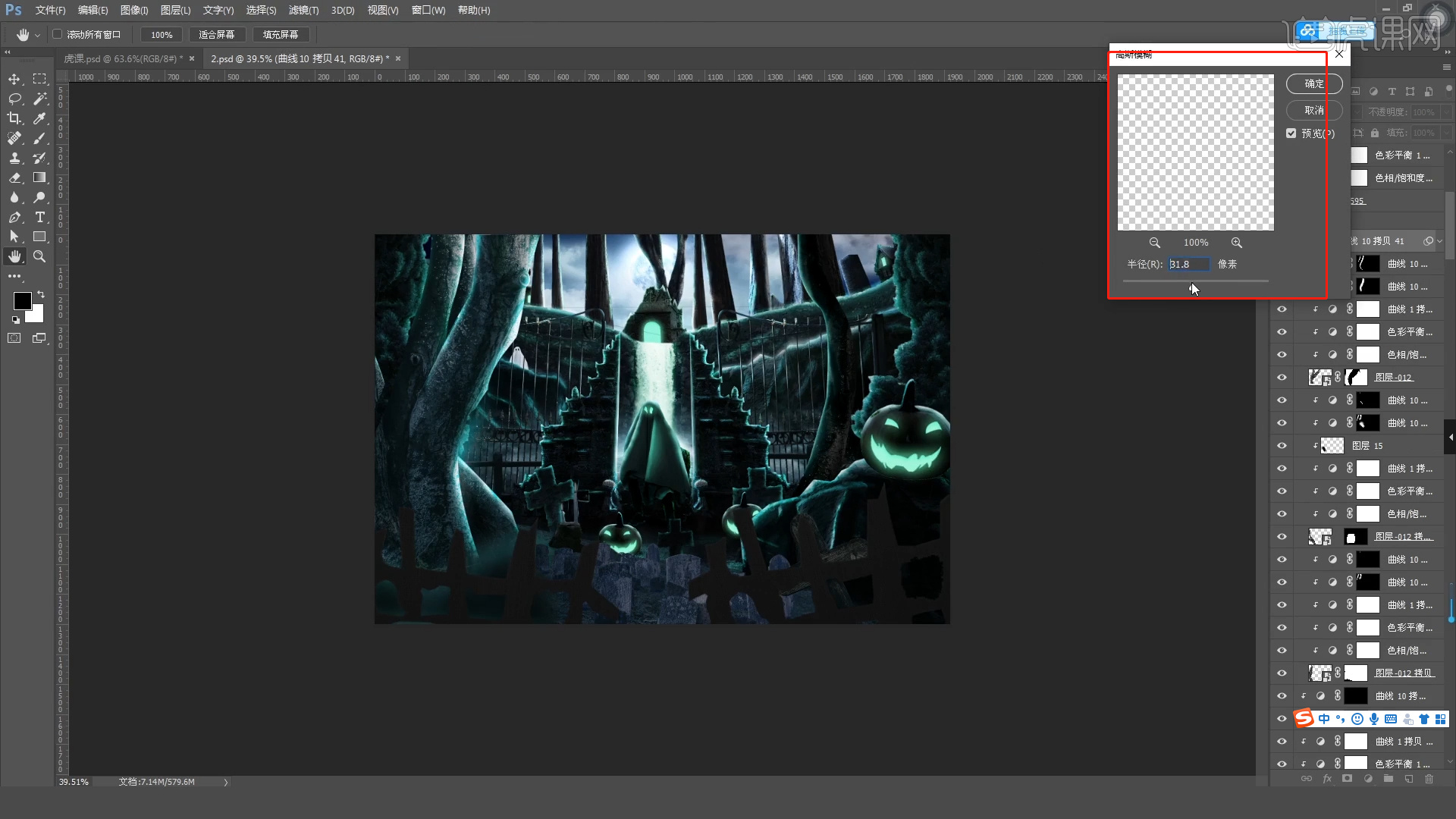Select the Pen tool
The image size is (1456, 819).
tap(14, 217)
